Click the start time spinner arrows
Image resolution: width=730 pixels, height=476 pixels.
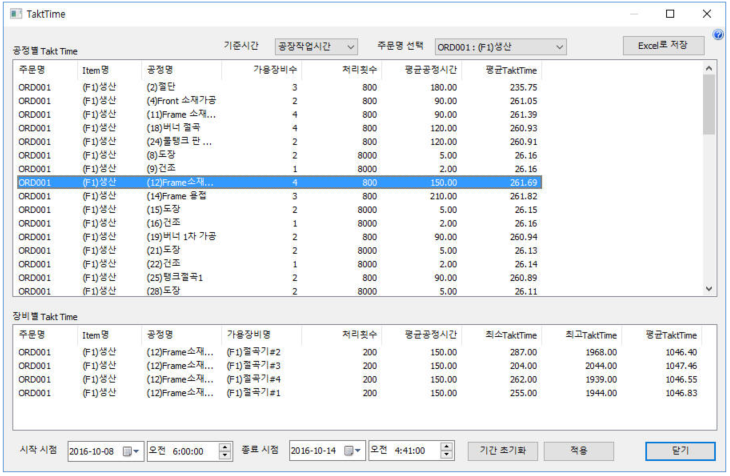pos(225,451)
